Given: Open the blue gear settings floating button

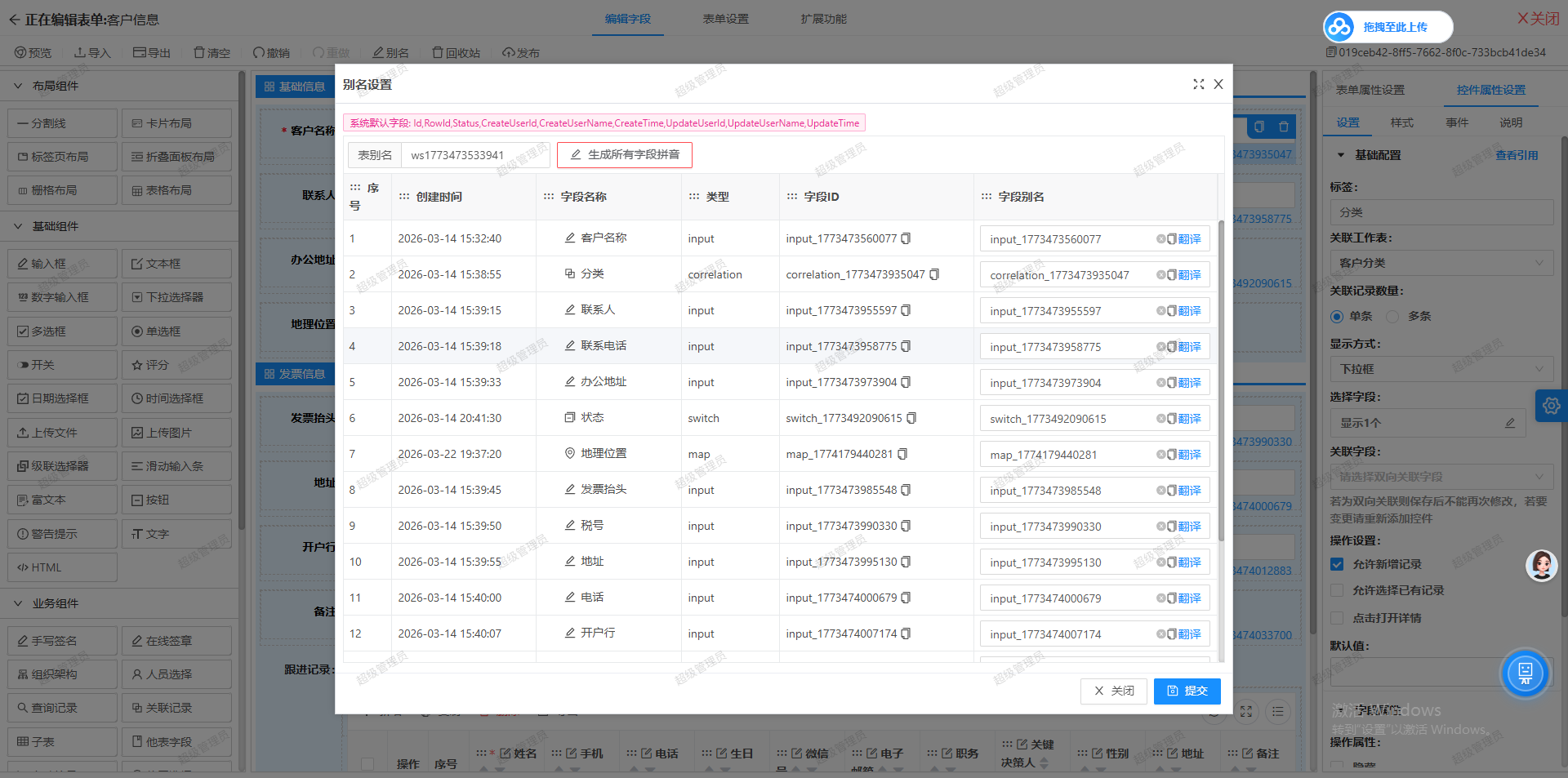Looking at the screenshot, I should pos(1551,406).
